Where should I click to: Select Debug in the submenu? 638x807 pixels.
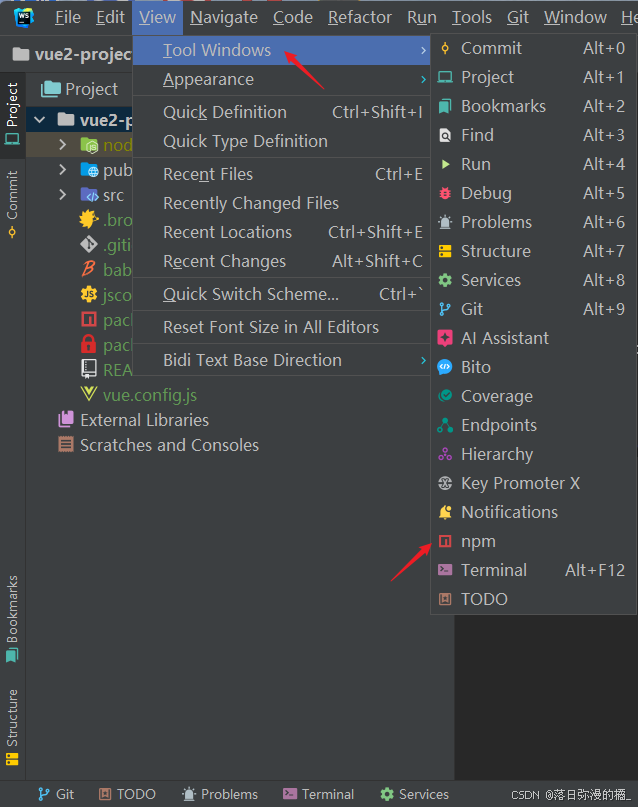click(x=533, y=194)
